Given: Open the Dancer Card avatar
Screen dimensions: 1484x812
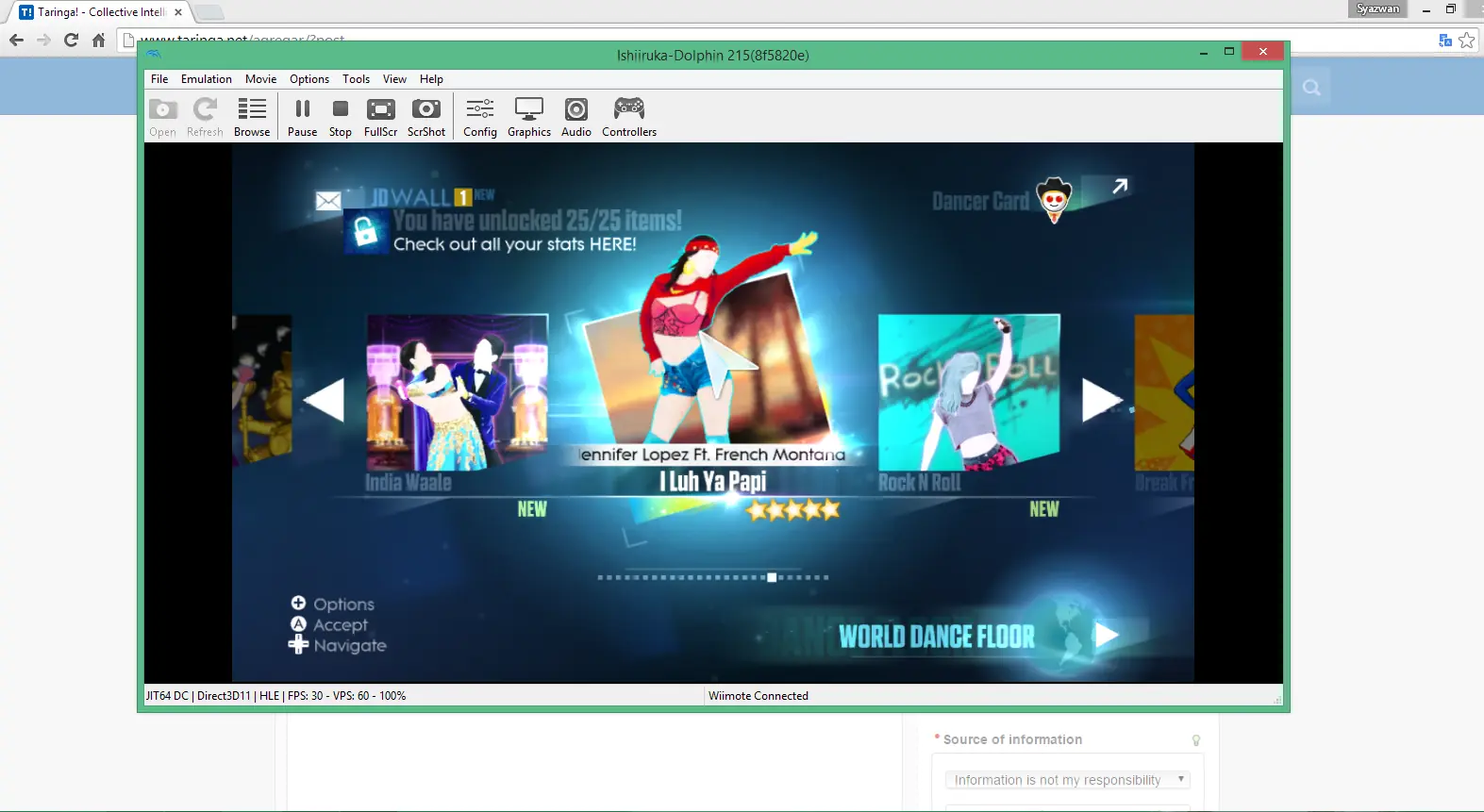Looking at the screenshot, I should (x=1054, y=199).
